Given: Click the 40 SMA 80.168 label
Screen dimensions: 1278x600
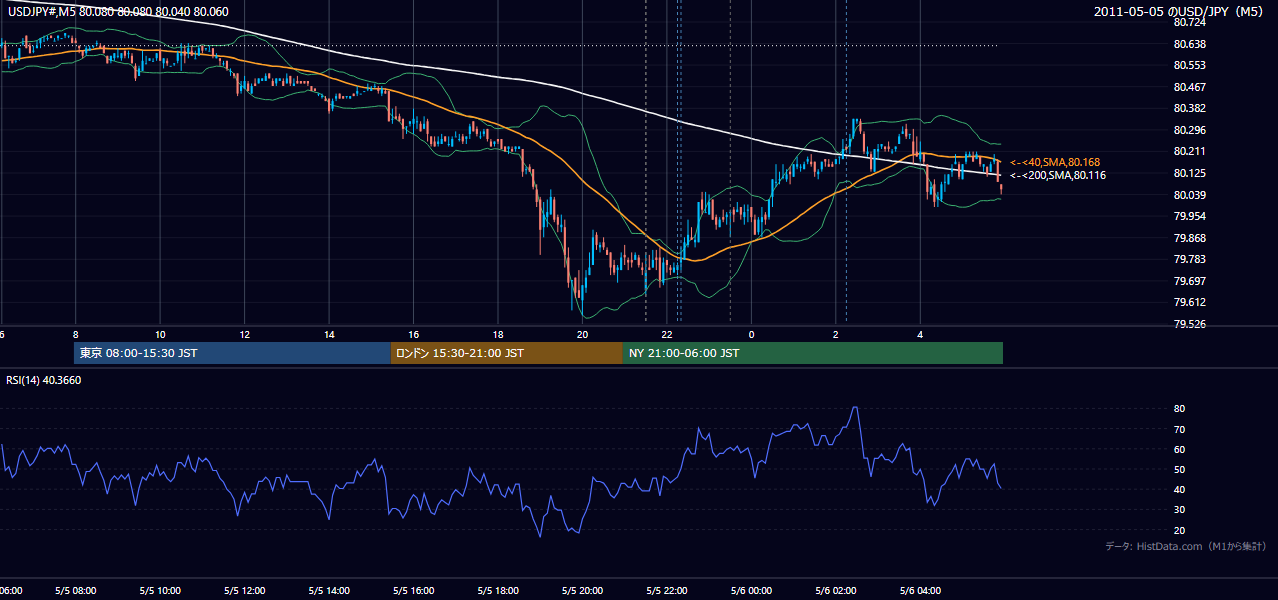Looking at the screenshot, I should tap(1053, 162).
